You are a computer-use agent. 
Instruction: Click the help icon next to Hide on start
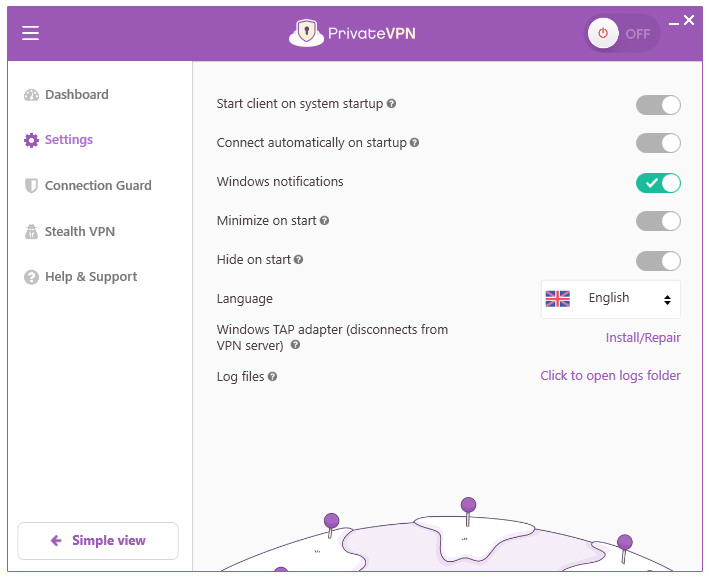pyautogui.click(x=299, y=260)
